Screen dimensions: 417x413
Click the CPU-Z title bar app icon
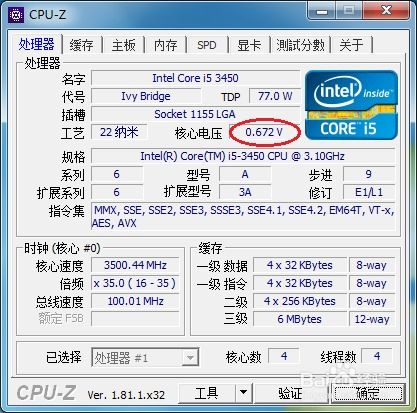(16, 15)
